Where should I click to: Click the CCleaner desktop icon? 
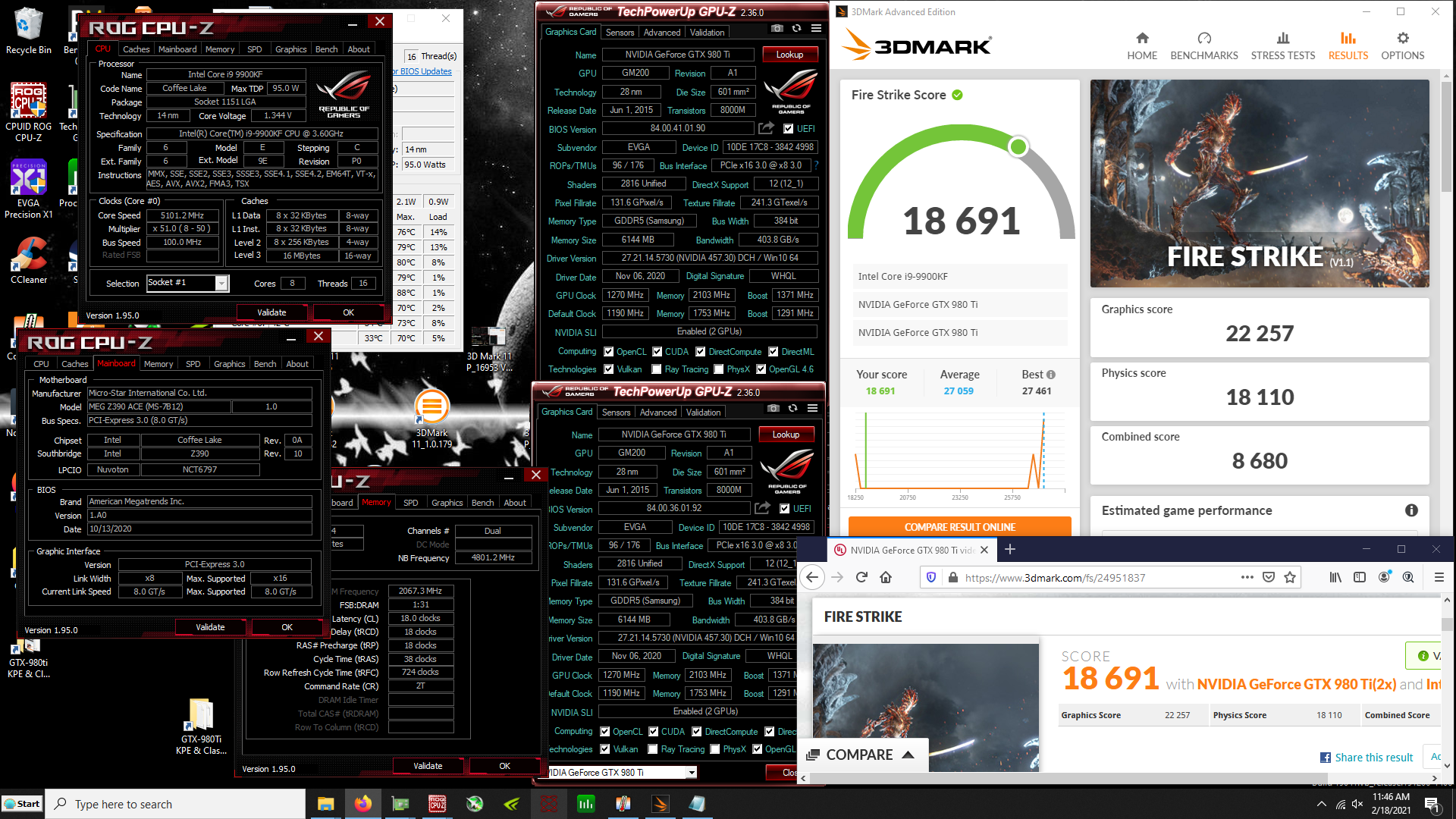tap(29, 261)
